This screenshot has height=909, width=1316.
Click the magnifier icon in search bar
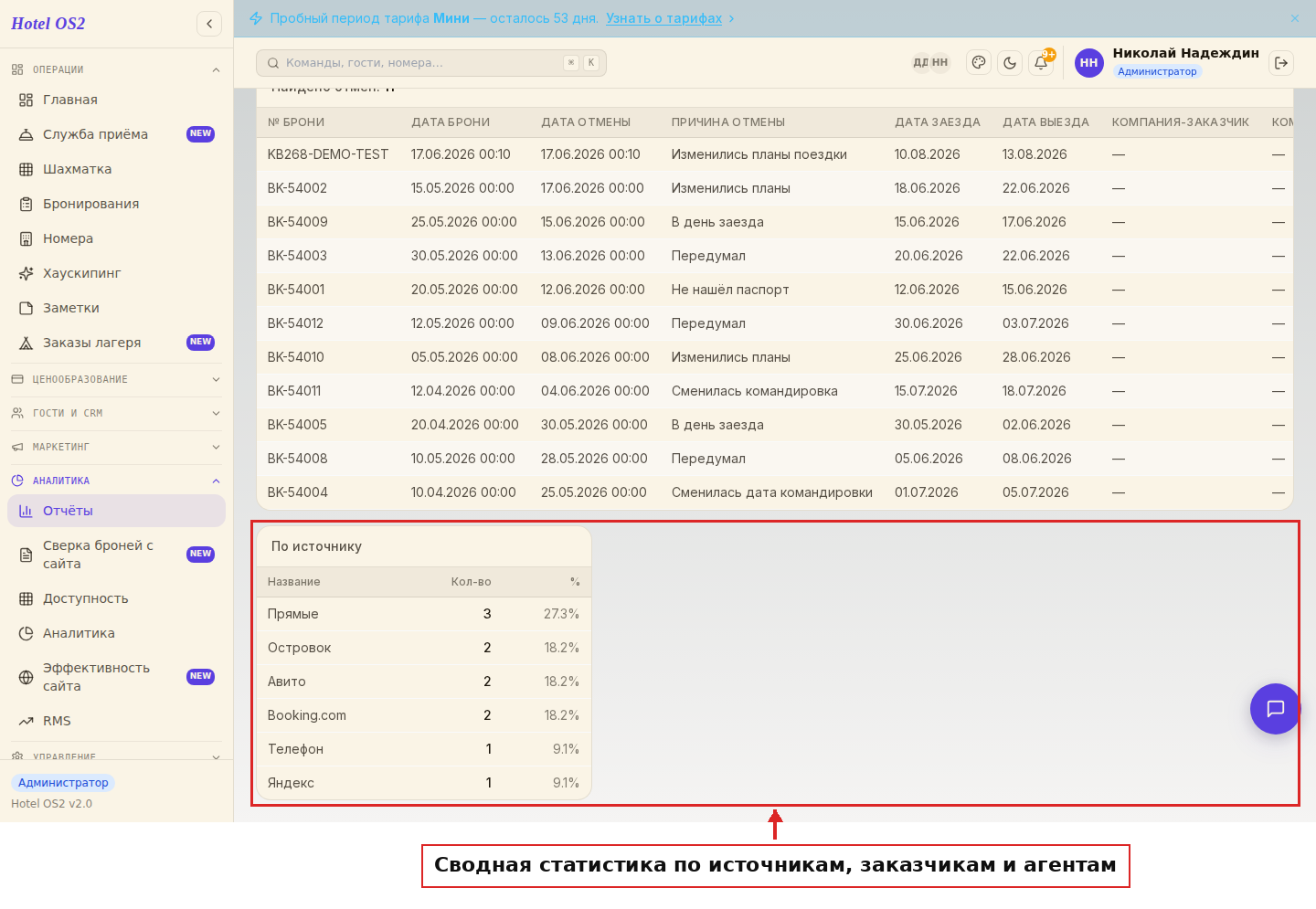tap(273, 63)
